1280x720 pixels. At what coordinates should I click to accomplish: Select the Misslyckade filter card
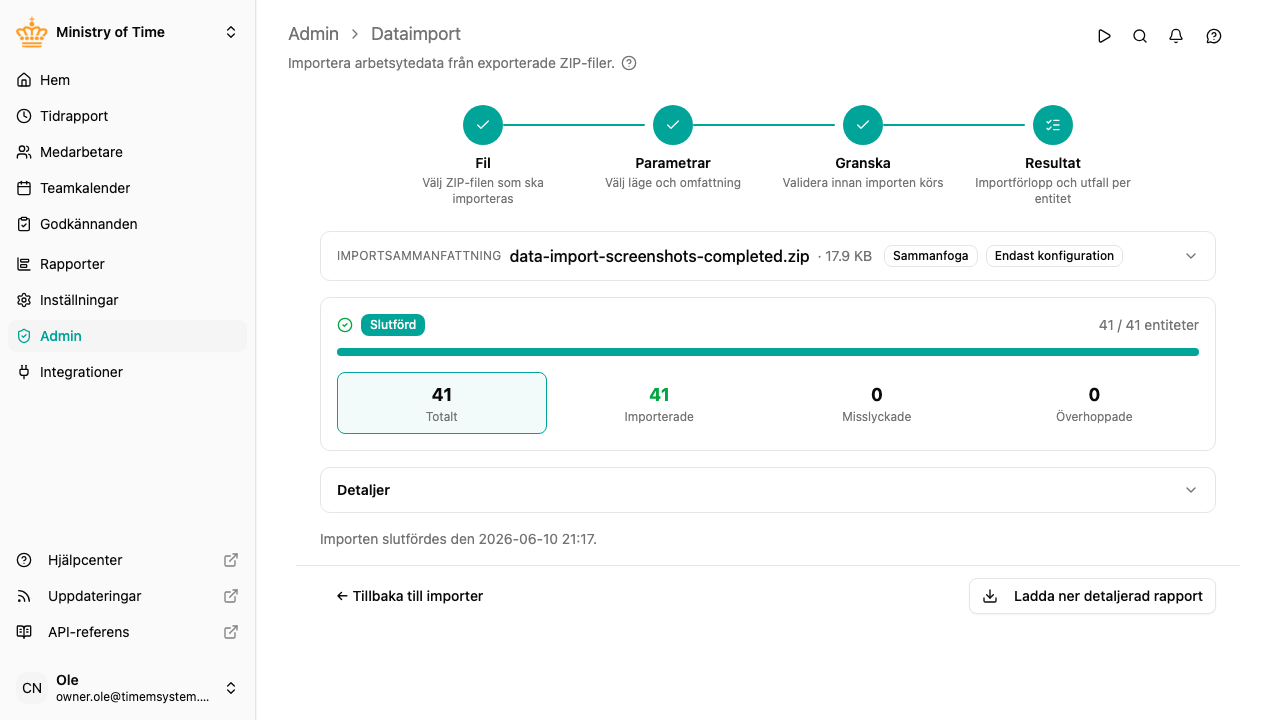pos(877,403)
